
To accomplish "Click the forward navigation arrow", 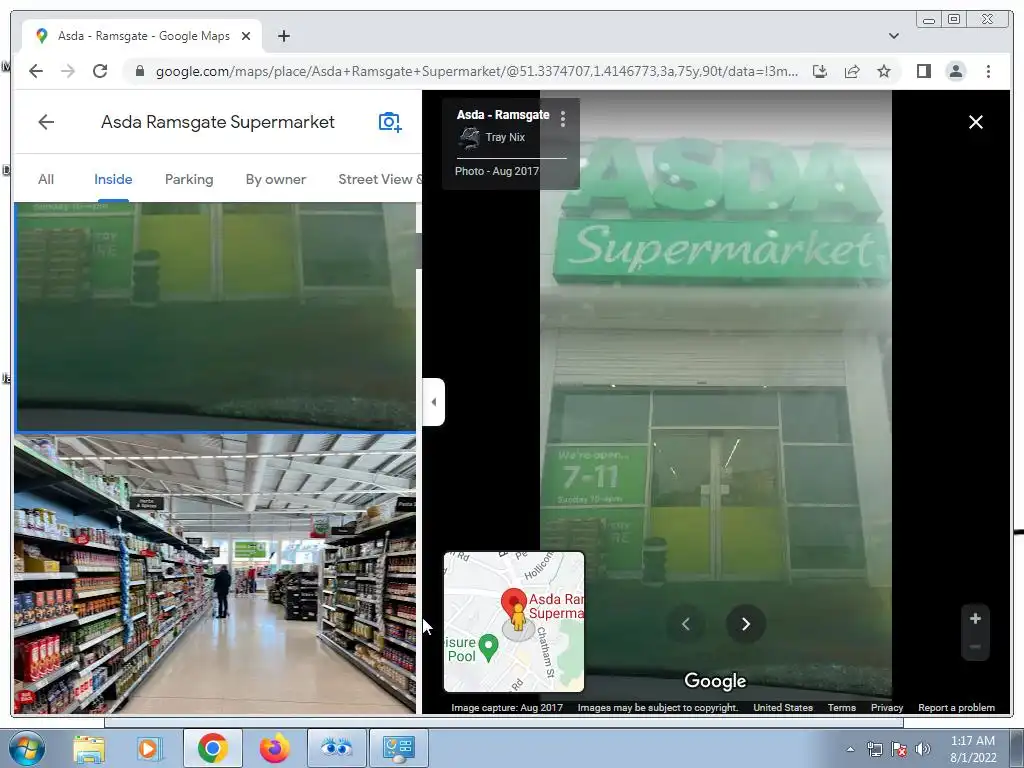I will click(68, 71).
